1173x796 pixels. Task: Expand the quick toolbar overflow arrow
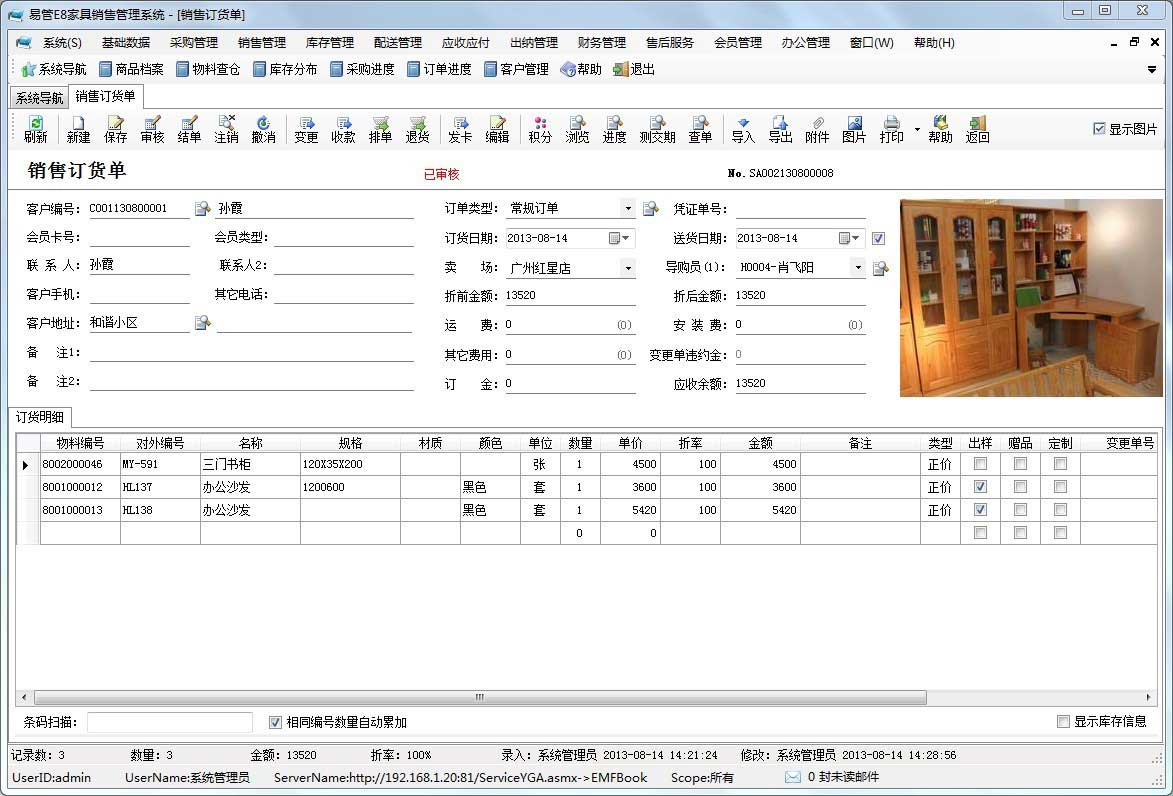[1152, 70]
